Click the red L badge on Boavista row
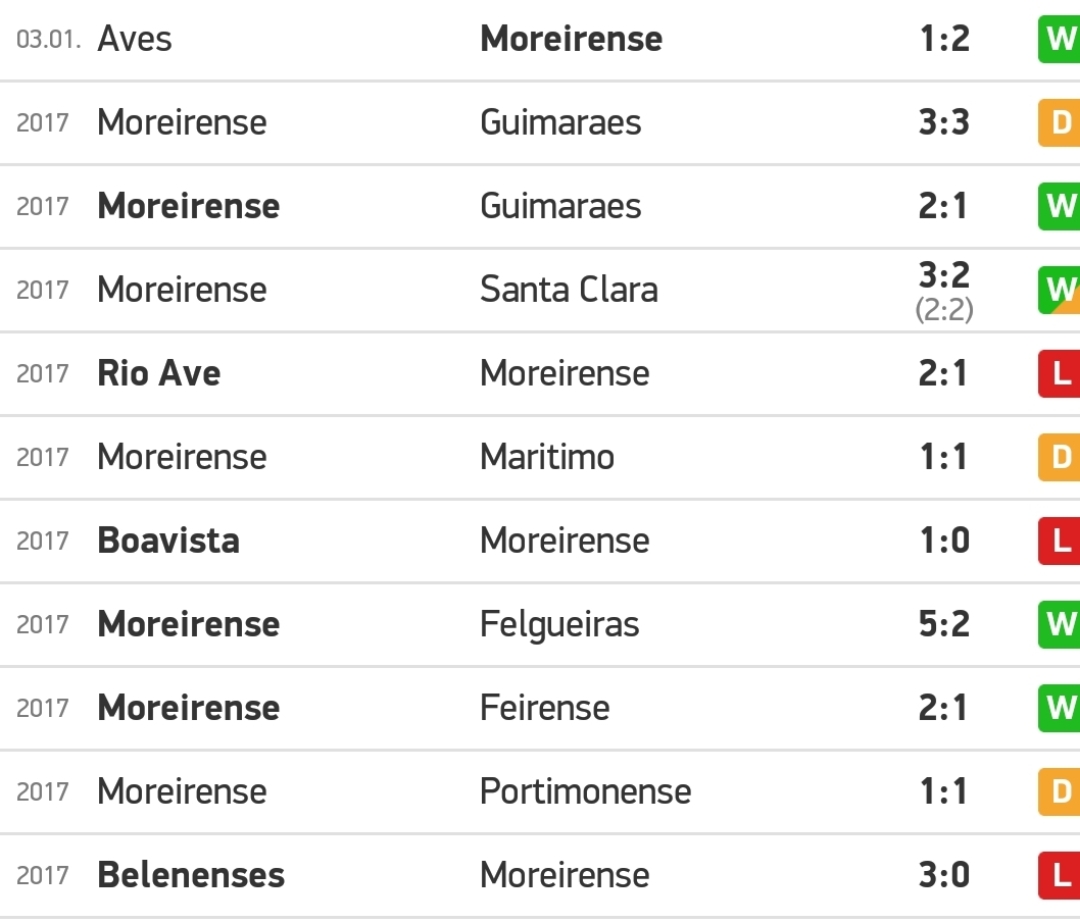 1059,541
